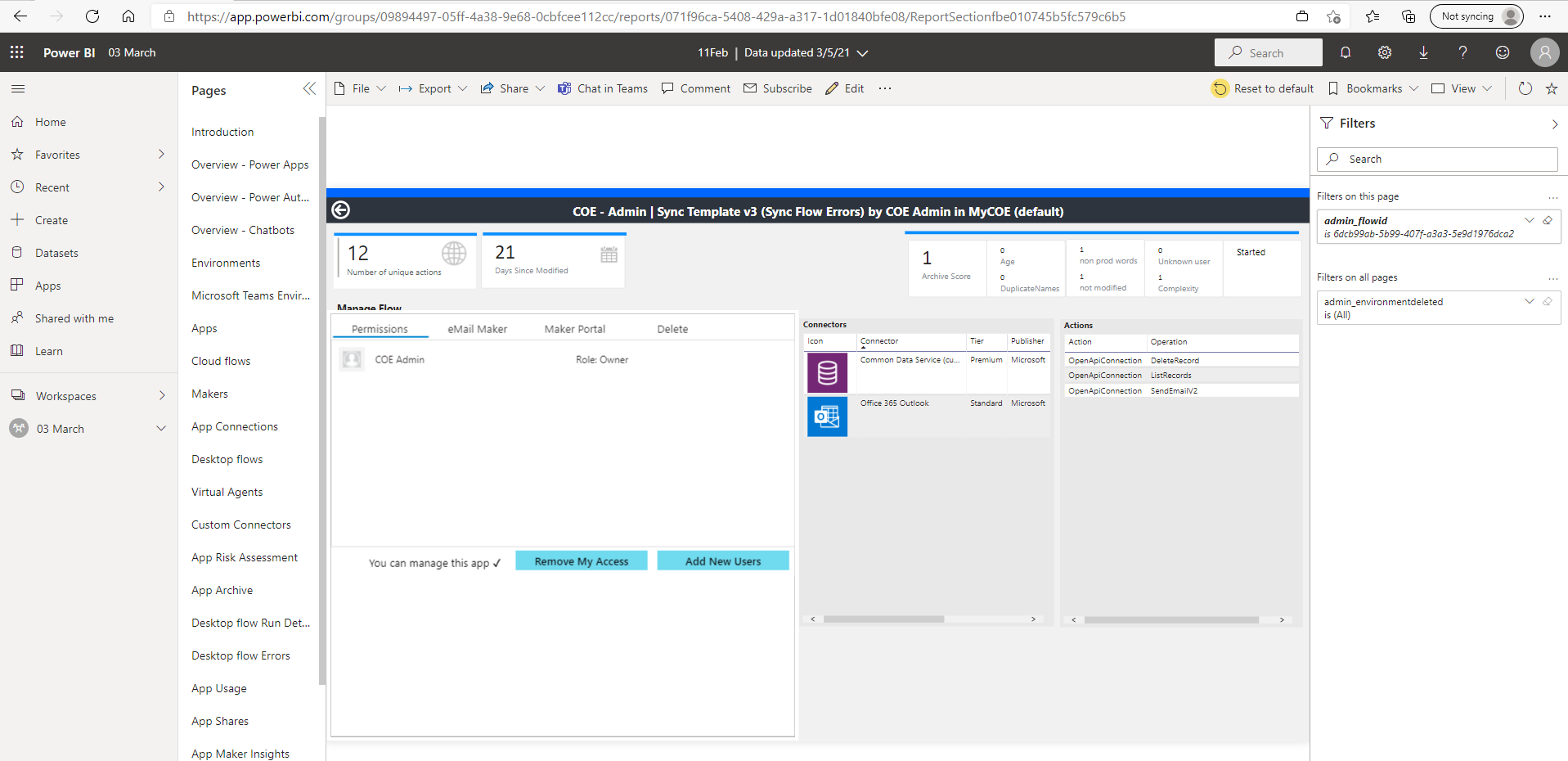Toggle the navigation pane with the hamburger icon
1568x761 pixels.
17,88
